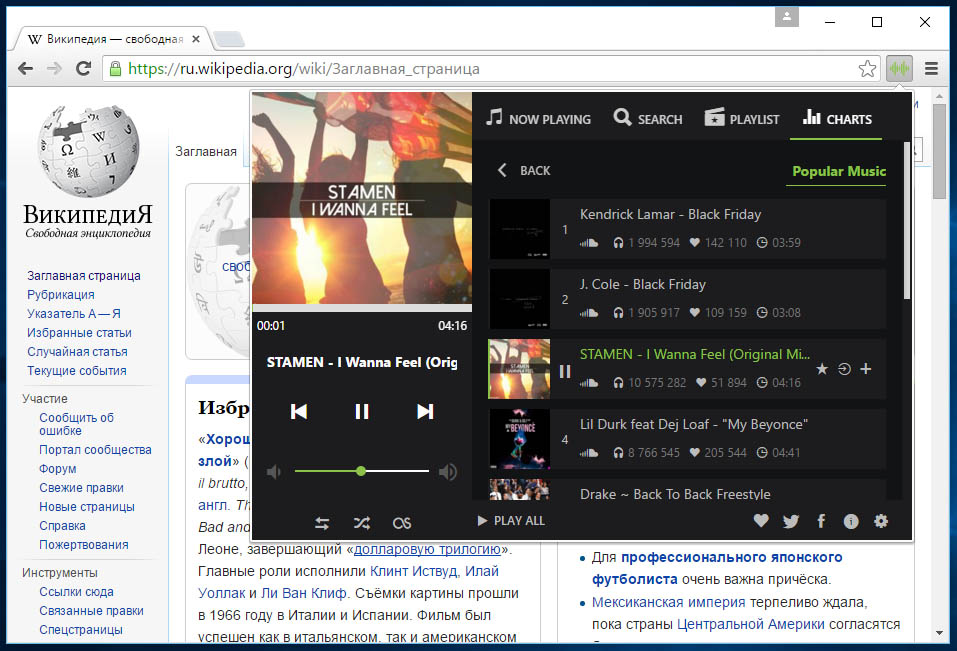Screen dimensions: 957x651
Task: Click the Wikipedia globe logo
Action: tap(88, 151)
